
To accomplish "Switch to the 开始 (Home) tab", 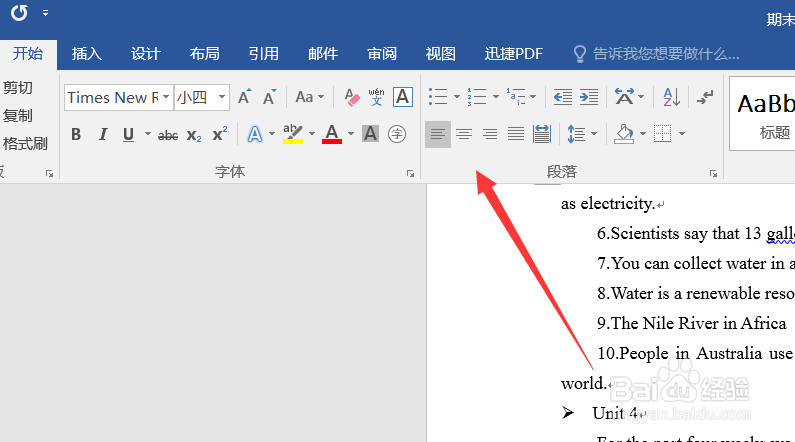I will (28, 53).
